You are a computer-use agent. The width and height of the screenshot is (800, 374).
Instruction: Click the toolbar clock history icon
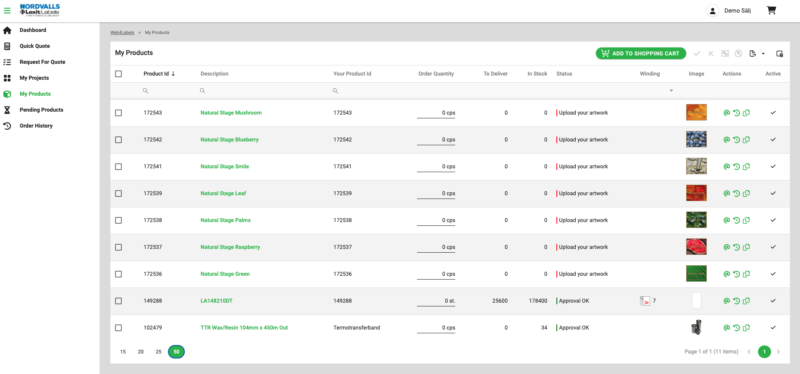[x=738, y=54]
